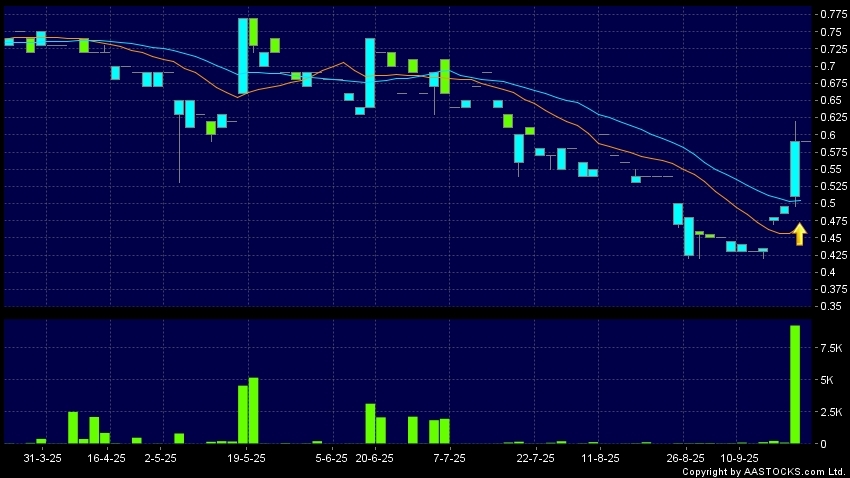
Task: Click the tall cyan candlestick reaching 0.775
Action: click(x=243, y=56)
